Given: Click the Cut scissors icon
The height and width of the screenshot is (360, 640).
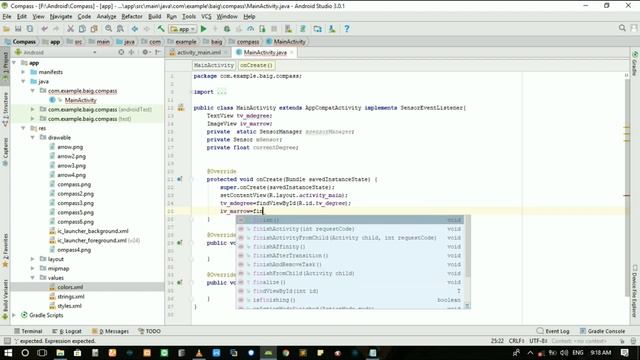Looking at the screenshot, I should [x=71, y=29].
